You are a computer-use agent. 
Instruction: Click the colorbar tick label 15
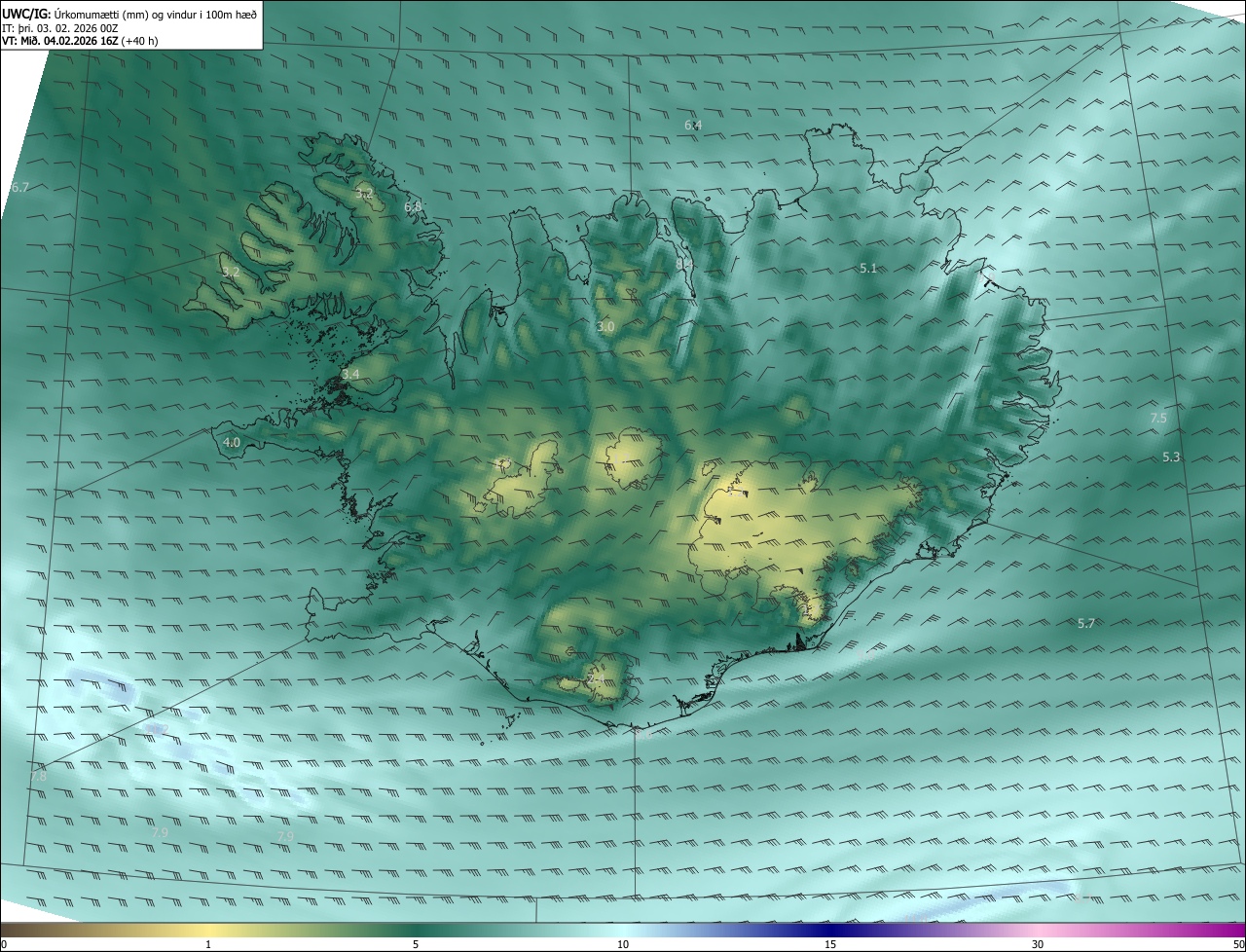(x=830, y=944)
